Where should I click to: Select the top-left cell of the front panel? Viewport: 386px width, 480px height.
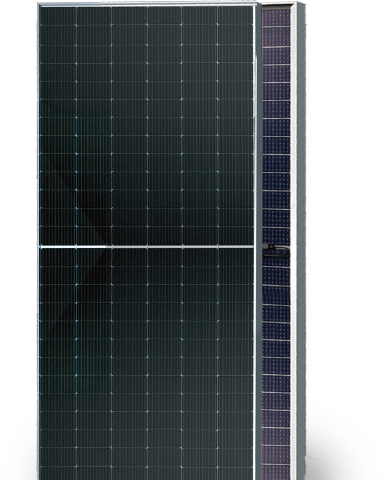click(x=58, y=16)
